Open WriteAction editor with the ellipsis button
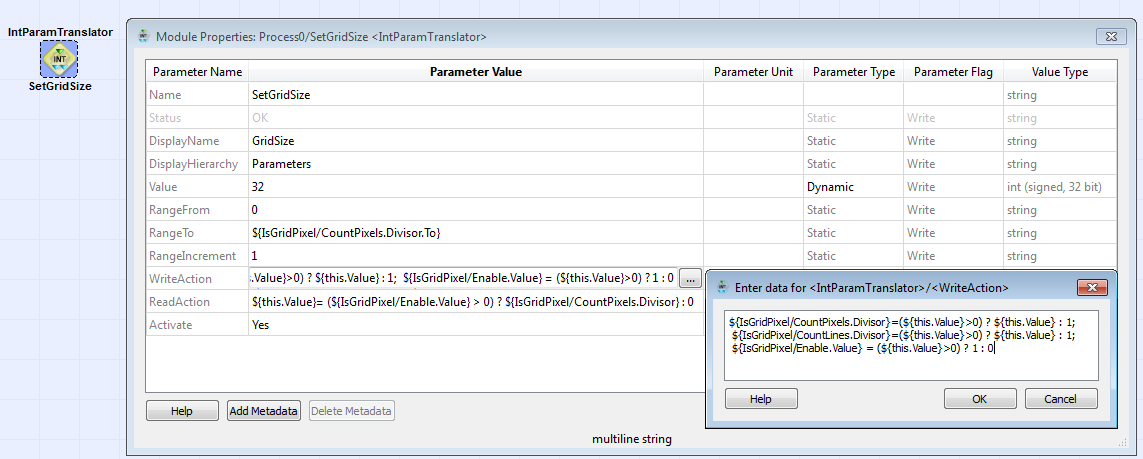This screenshot has height=459, width=1143. (690, 279)
